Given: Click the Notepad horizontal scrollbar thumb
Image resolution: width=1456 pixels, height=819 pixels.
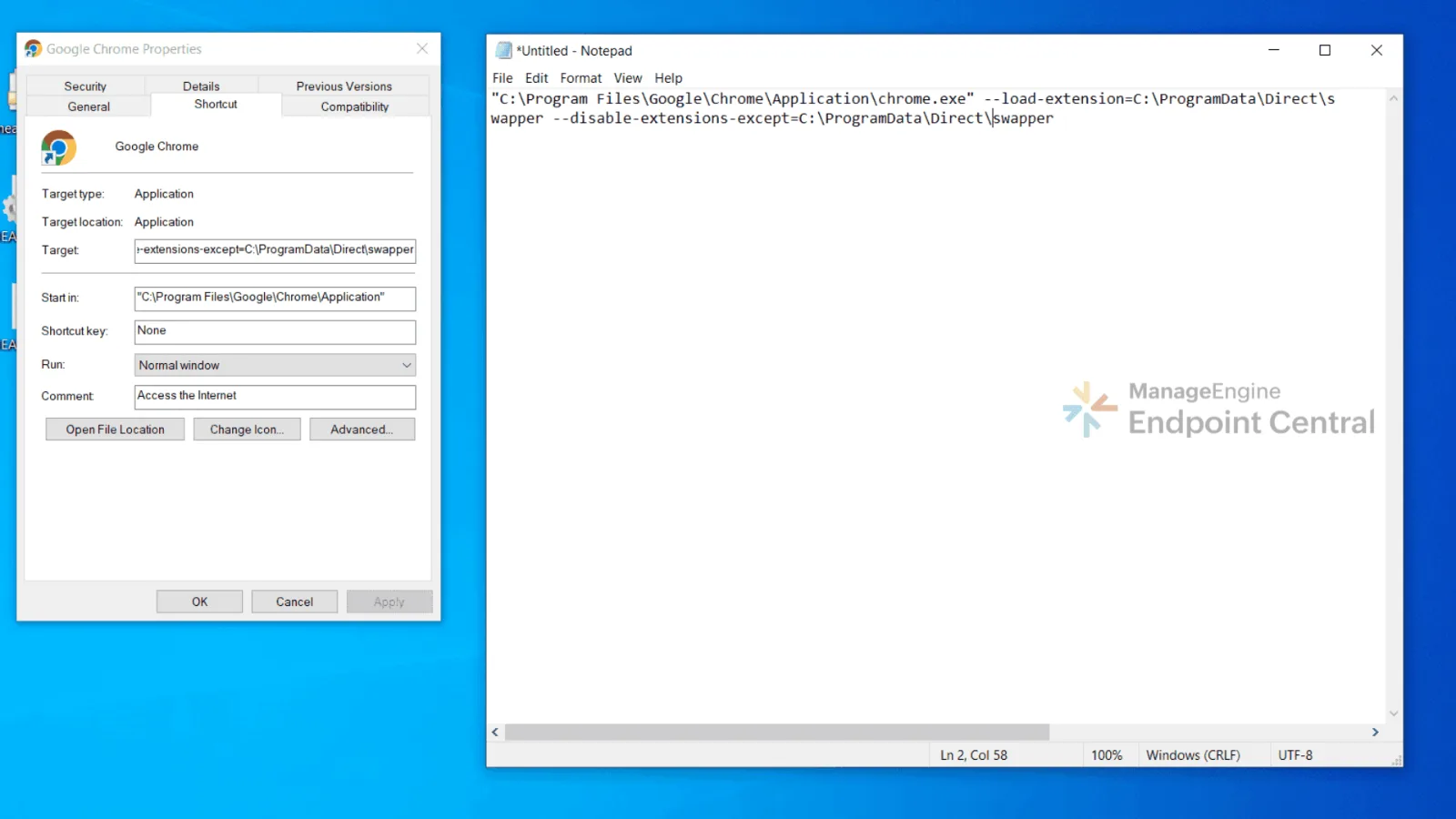Looking at the screenshot, I should (x=777, y=733).
